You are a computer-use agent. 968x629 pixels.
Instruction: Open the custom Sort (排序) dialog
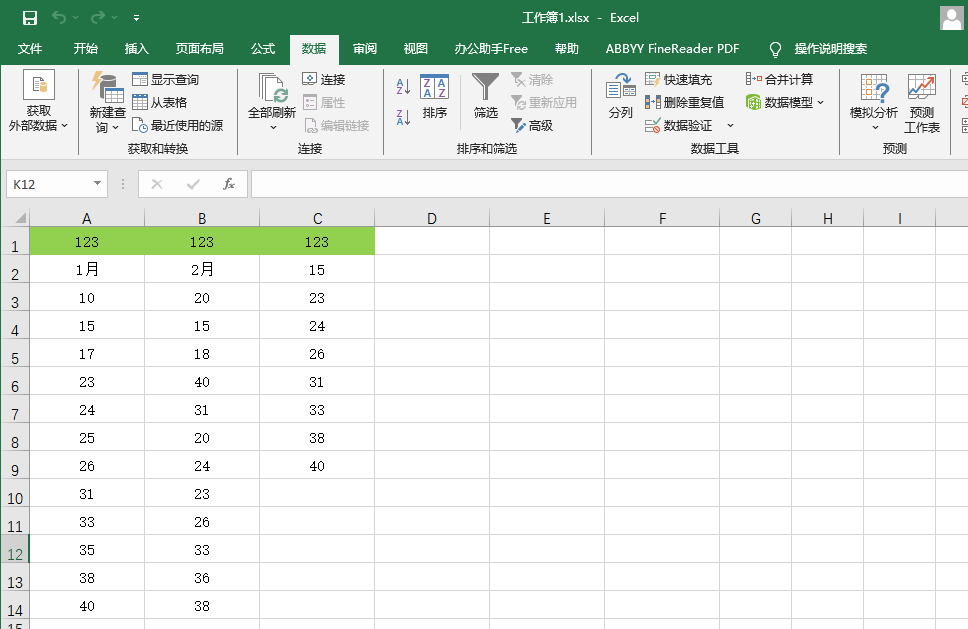[434, 97]
